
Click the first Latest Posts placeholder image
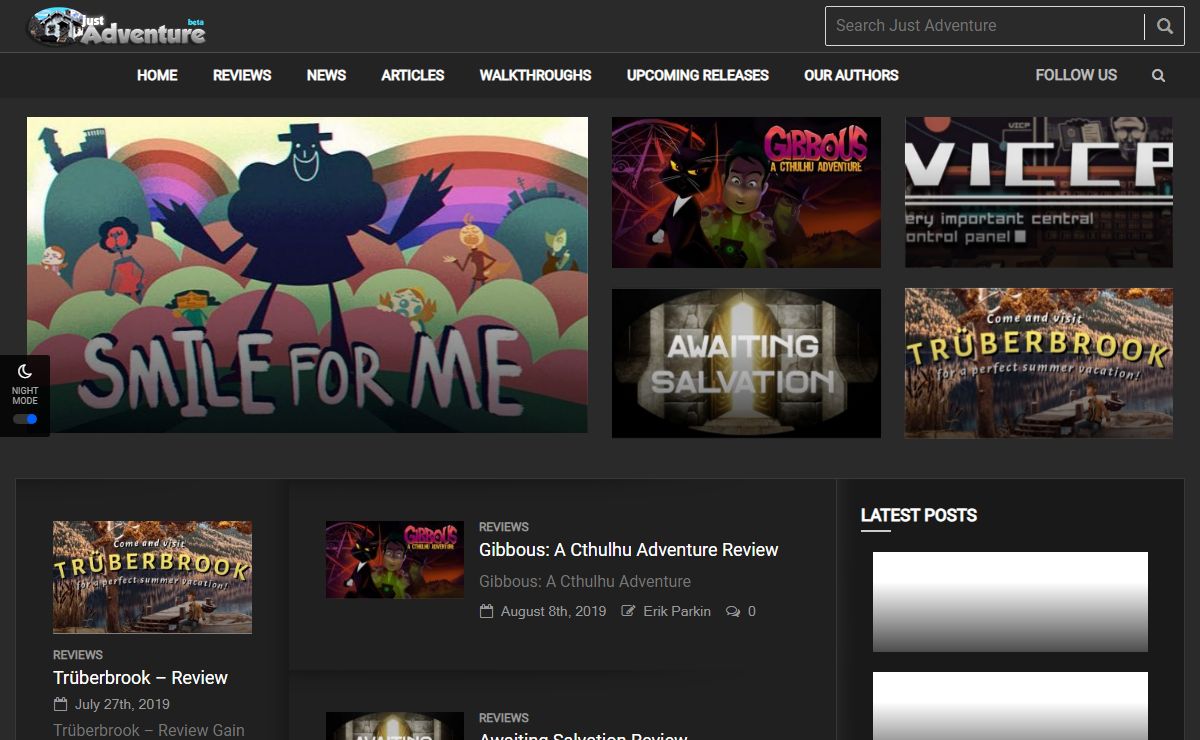[1010, 602]
